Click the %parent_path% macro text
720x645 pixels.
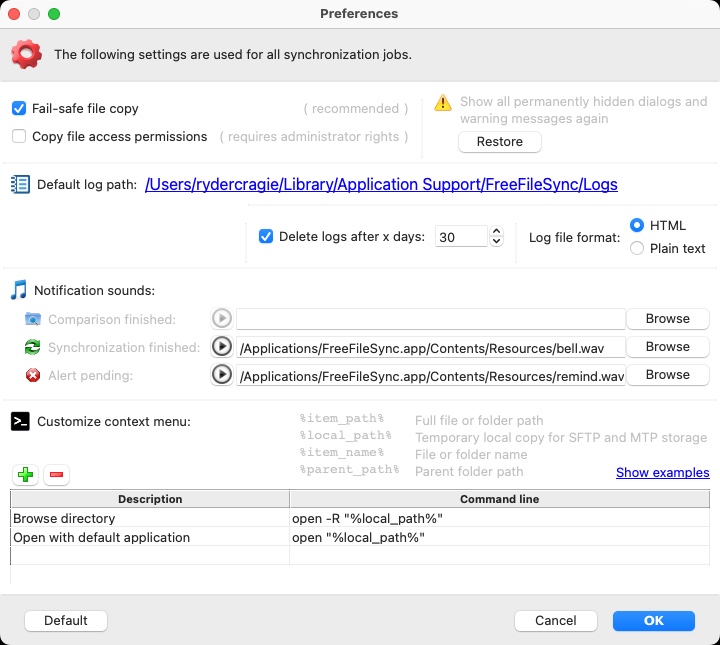pos(349,469)
